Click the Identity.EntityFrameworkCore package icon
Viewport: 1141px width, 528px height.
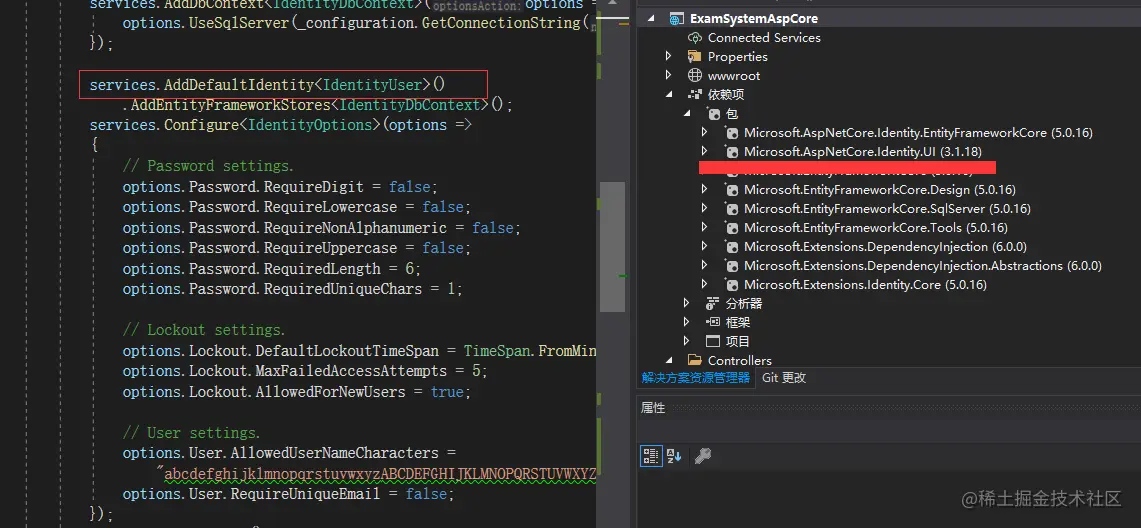point(731,133)
